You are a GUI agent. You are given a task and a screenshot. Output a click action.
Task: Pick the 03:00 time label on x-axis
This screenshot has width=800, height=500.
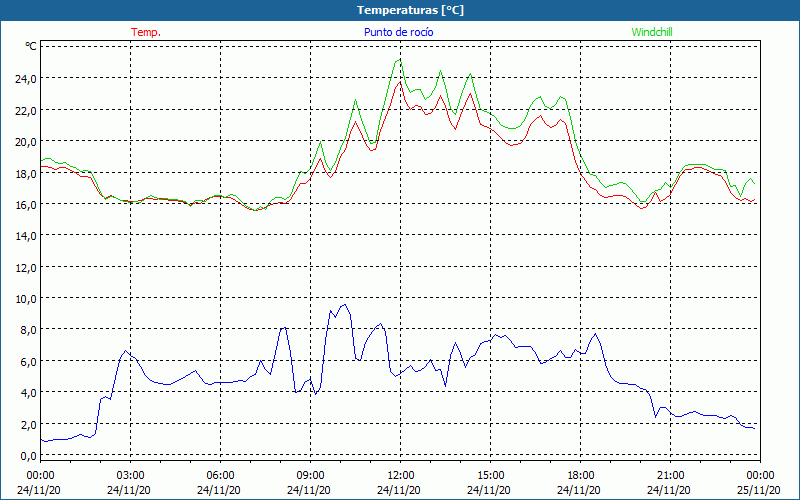coord(131,475)
